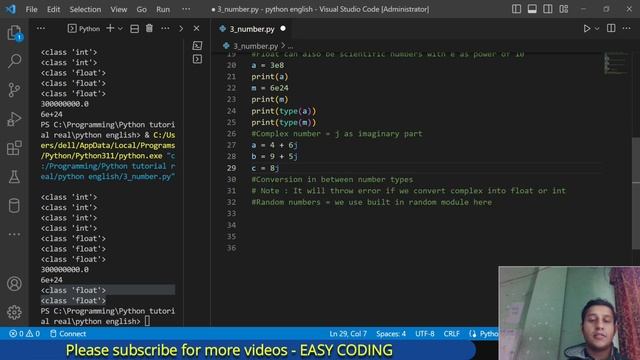Click unsaved dot on 3_number.py tab
640x360 pixels.
pos(283,29)
